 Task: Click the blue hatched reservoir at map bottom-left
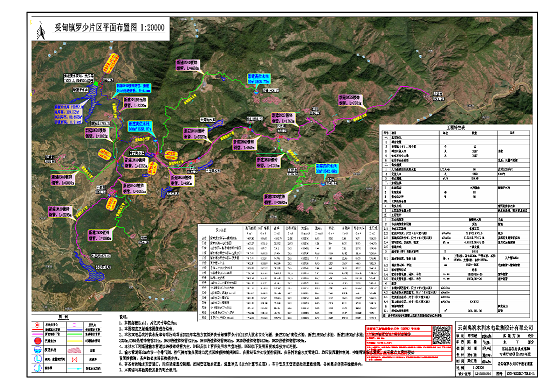click(x=90, y=267)
